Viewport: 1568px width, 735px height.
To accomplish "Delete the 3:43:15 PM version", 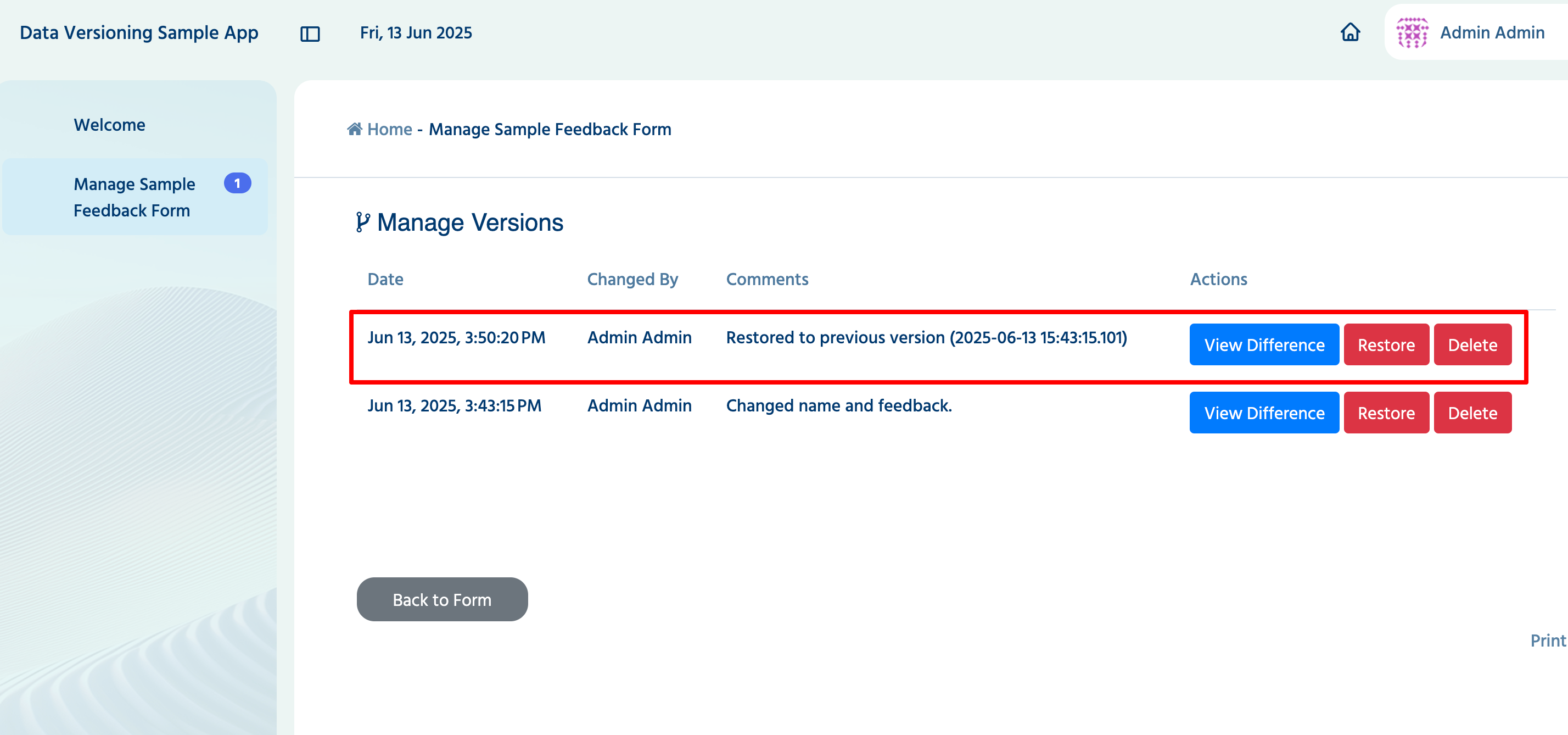I will click(1472, 413).
